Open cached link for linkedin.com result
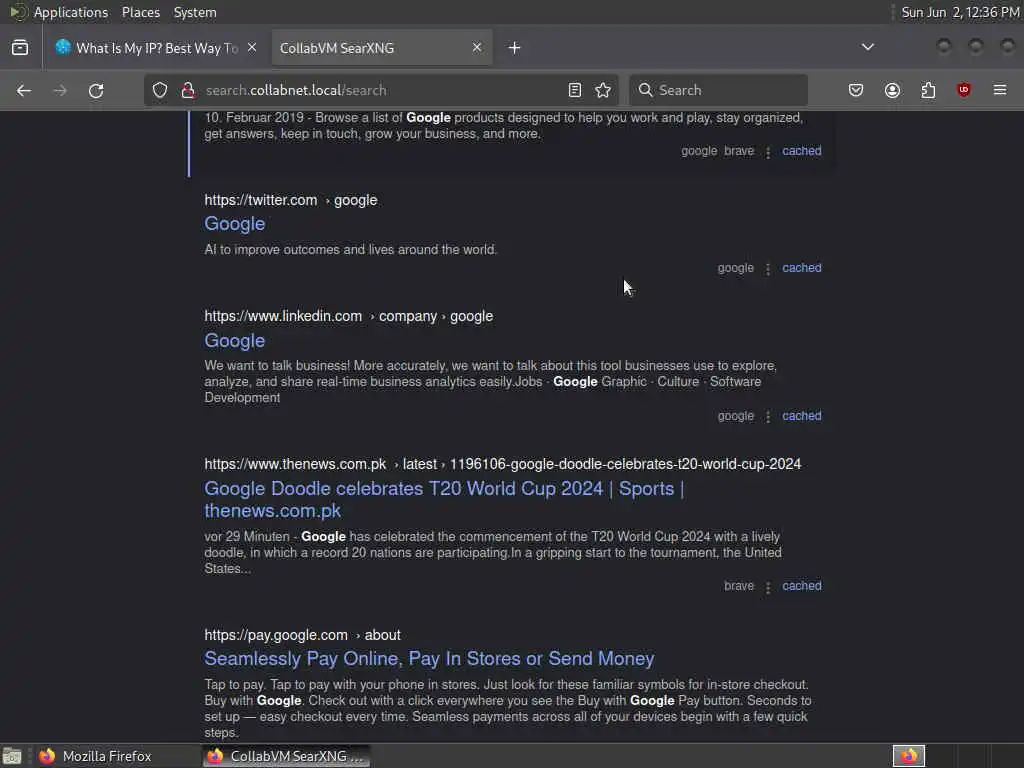 (x=802, y=416)
